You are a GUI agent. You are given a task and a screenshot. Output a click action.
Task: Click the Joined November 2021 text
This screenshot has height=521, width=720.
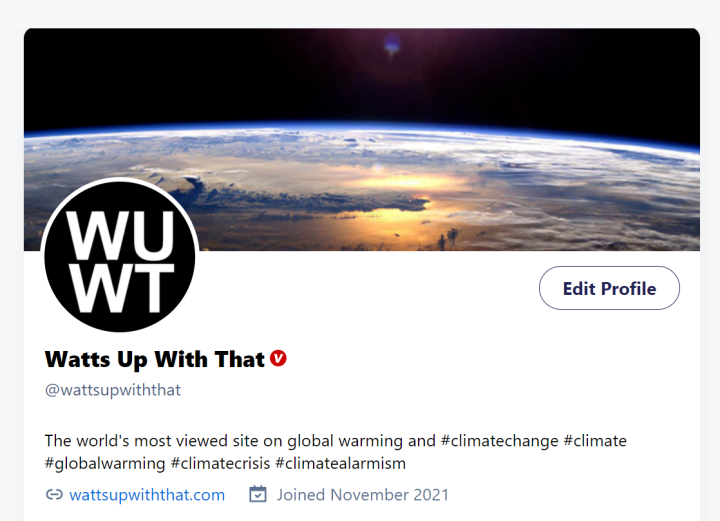(363, 495)
